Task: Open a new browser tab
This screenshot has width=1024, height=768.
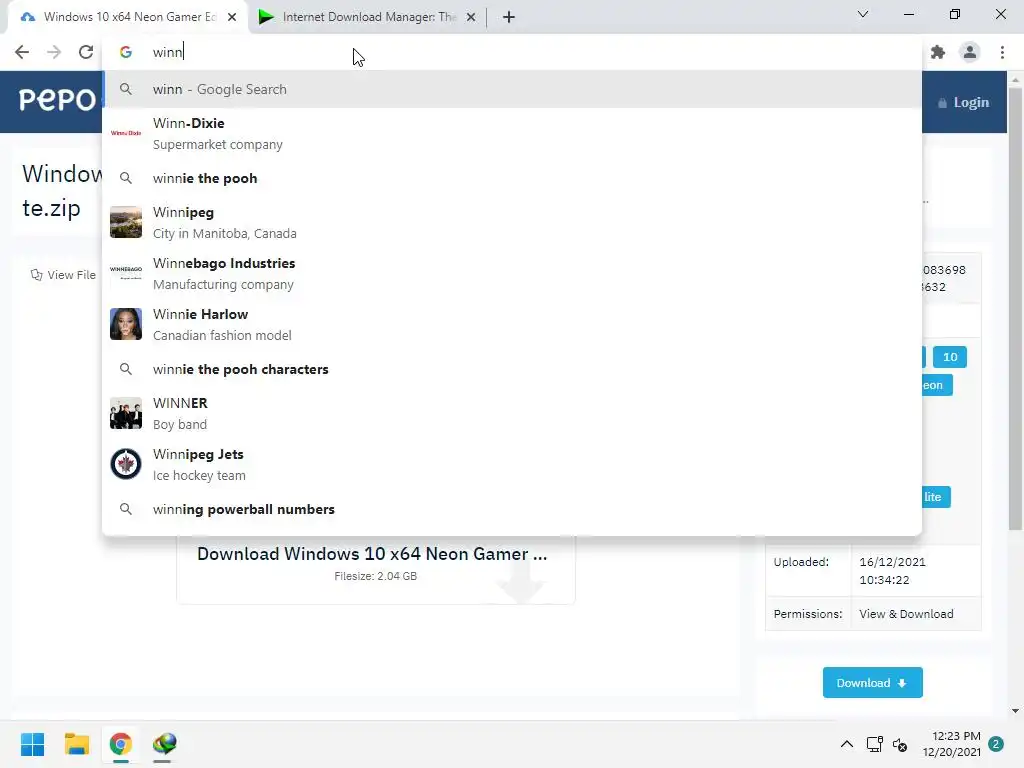Action: pos(509,17)
